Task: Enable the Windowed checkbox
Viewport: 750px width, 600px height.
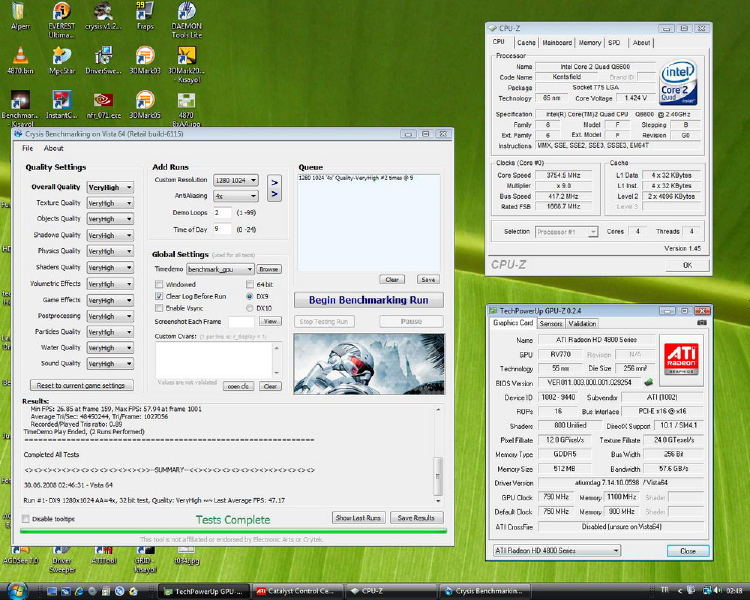Action: pos(159,284)
